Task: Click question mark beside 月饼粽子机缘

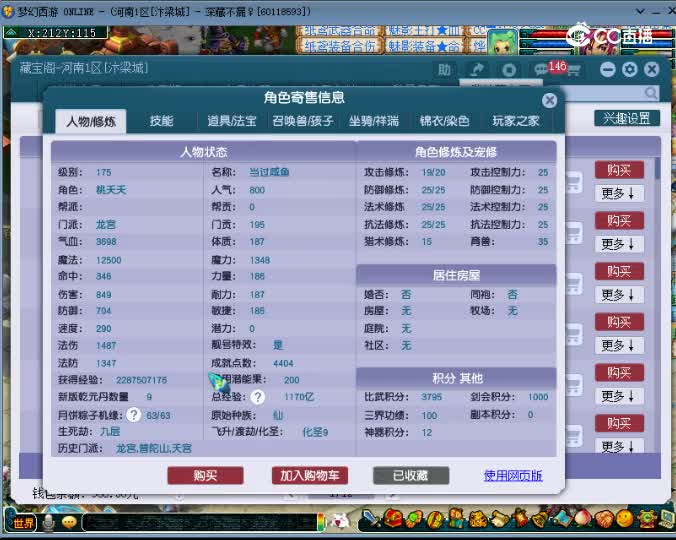Action: click(134, 415)
